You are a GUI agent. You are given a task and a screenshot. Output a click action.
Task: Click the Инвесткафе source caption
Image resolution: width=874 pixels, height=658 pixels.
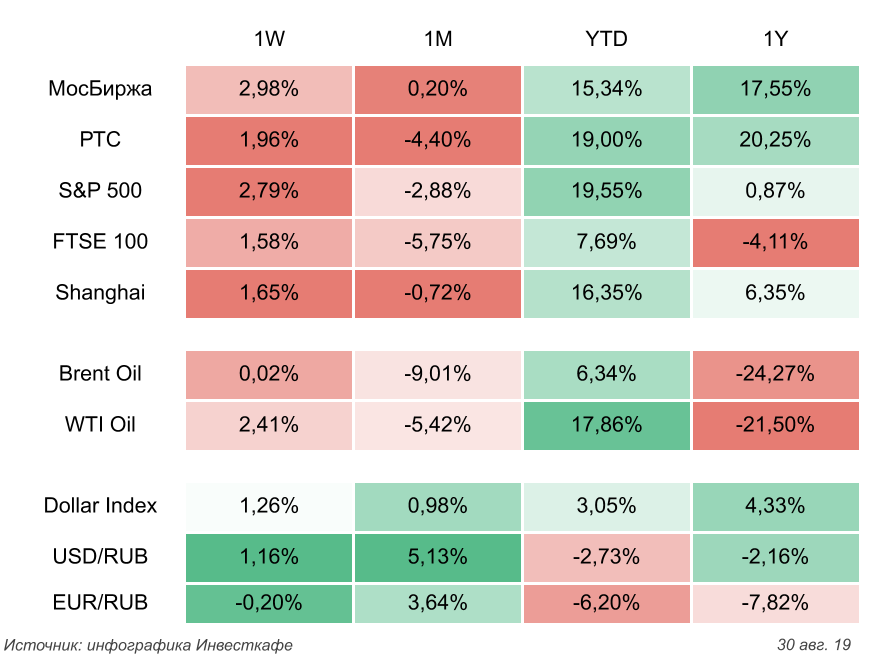tap(149, 644)
